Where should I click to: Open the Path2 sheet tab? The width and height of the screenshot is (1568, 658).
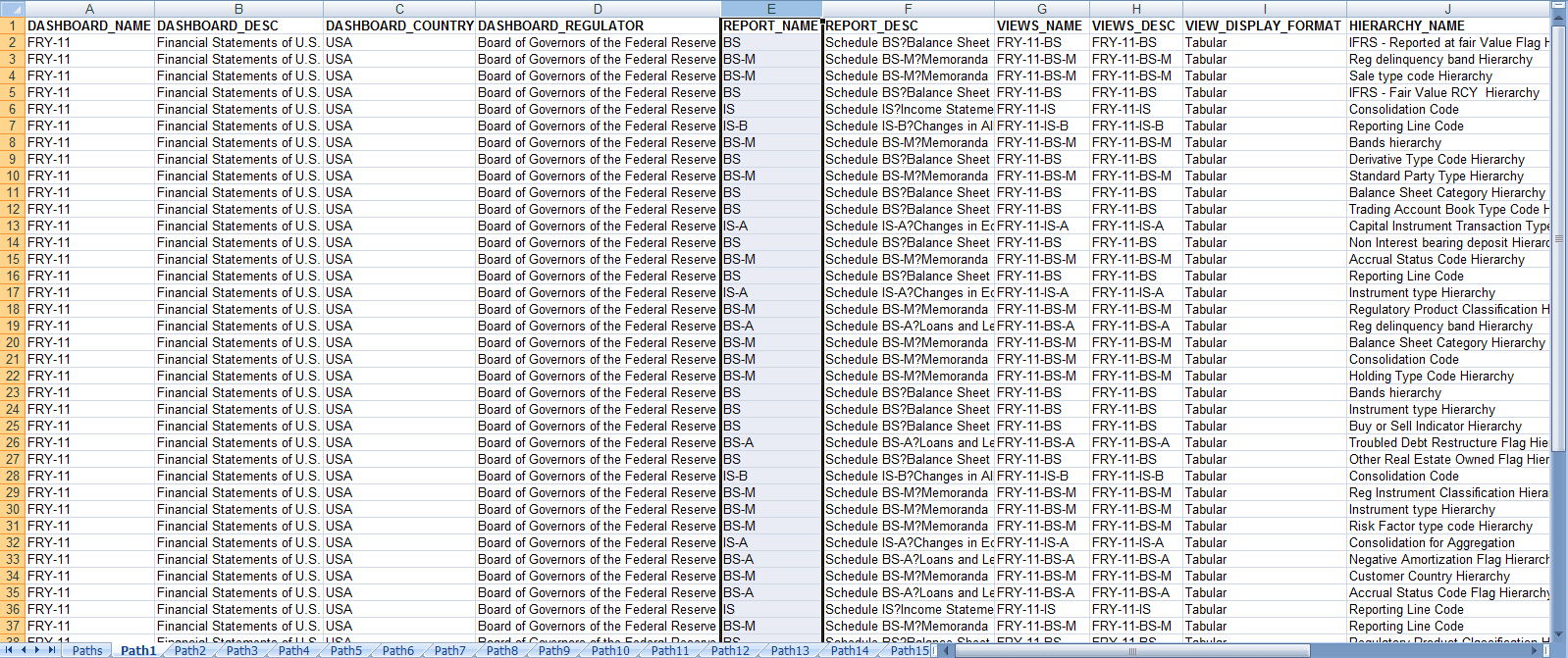click(190, 650)
